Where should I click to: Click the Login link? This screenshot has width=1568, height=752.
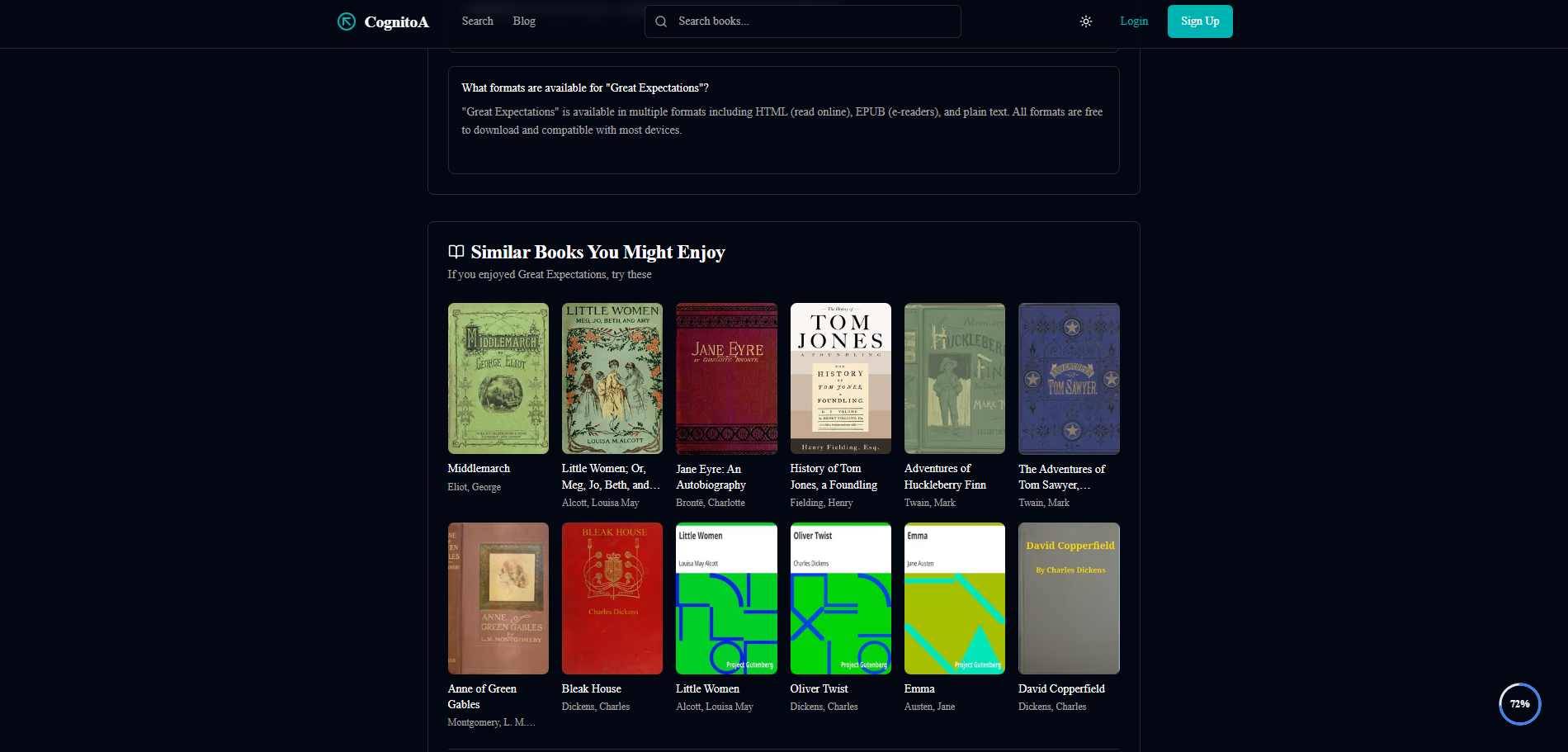(1134, 21)
